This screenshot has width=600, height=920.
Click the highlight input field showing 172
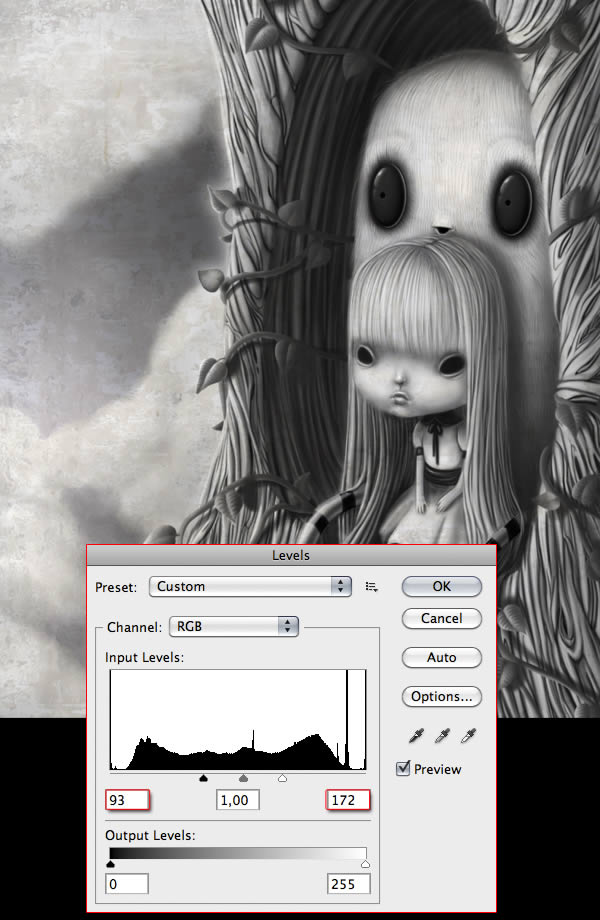[x=348, y=800]
